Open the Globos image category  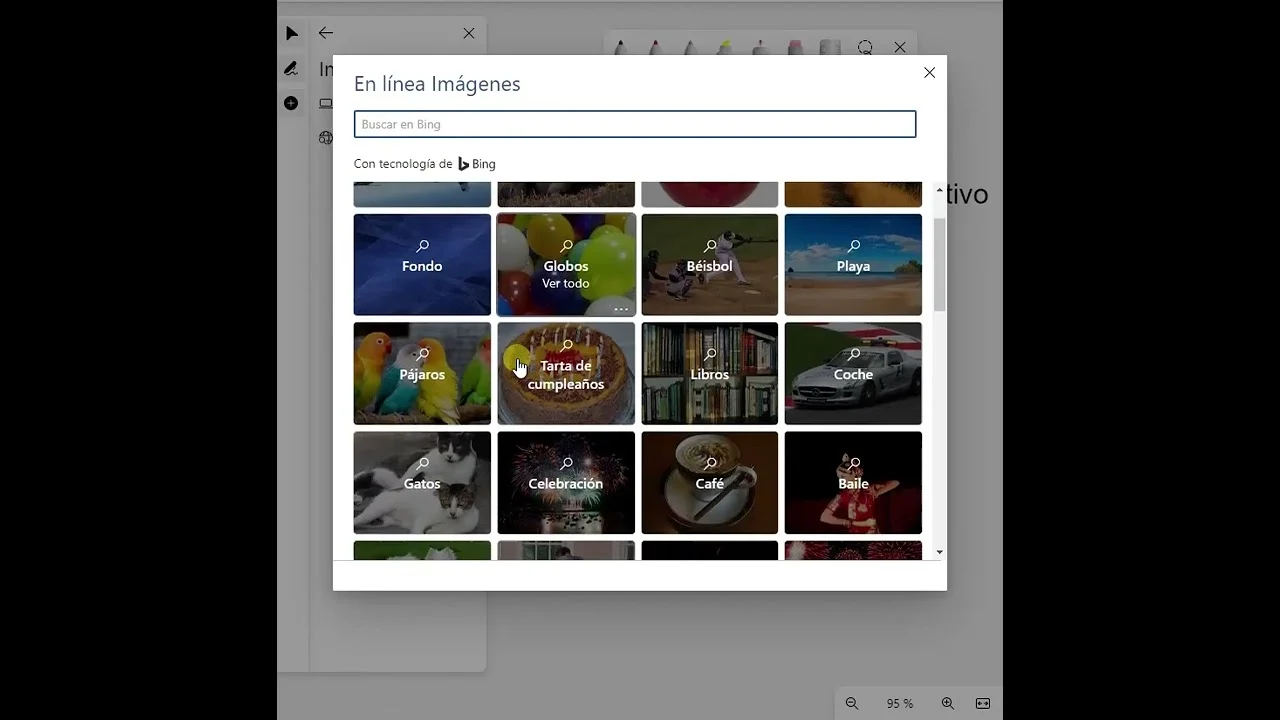pyautogui.click(x=566, y=264)
